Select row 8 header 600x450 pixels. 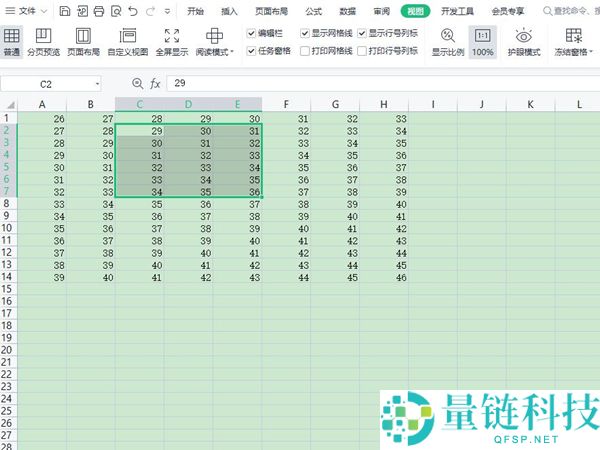(8, 203)
